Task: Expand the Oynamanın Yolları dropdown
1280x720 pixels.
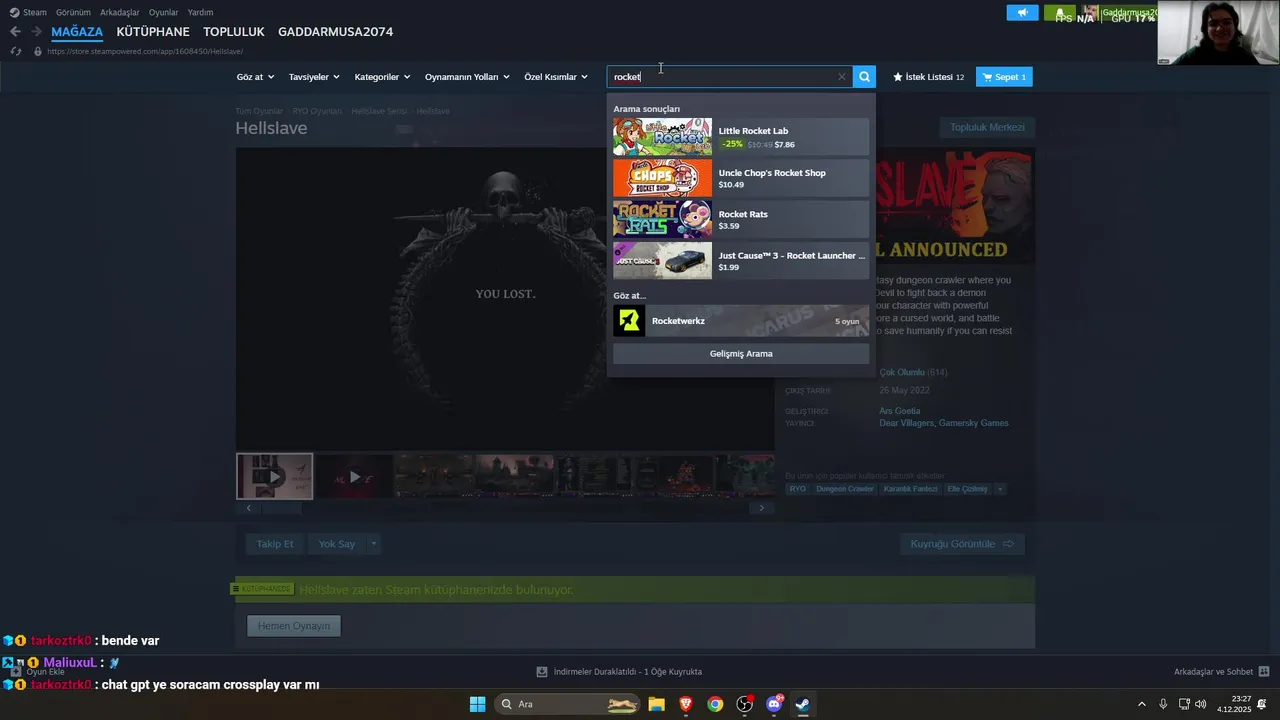Action: pos(467,77)
